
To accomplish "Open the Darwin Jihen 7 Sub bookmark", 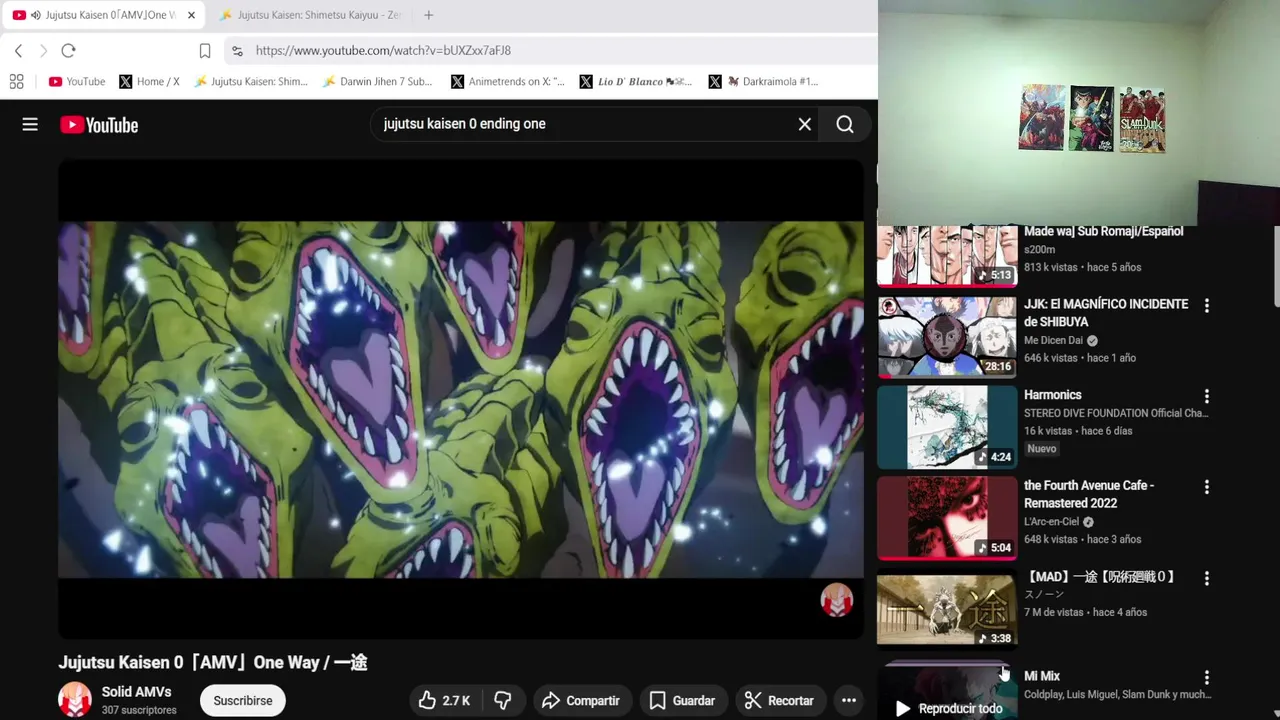I will pos(377,81).
